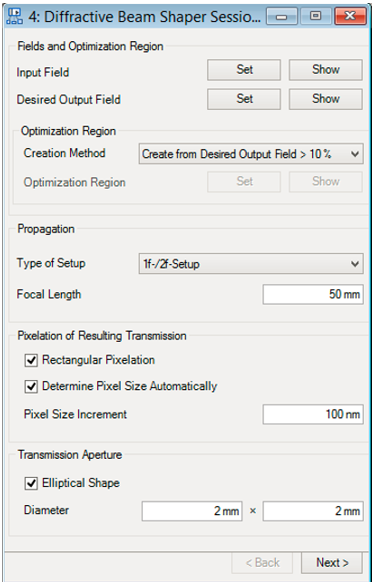Set the Input Field
The image size is (372, 582).
click(244, 70)
